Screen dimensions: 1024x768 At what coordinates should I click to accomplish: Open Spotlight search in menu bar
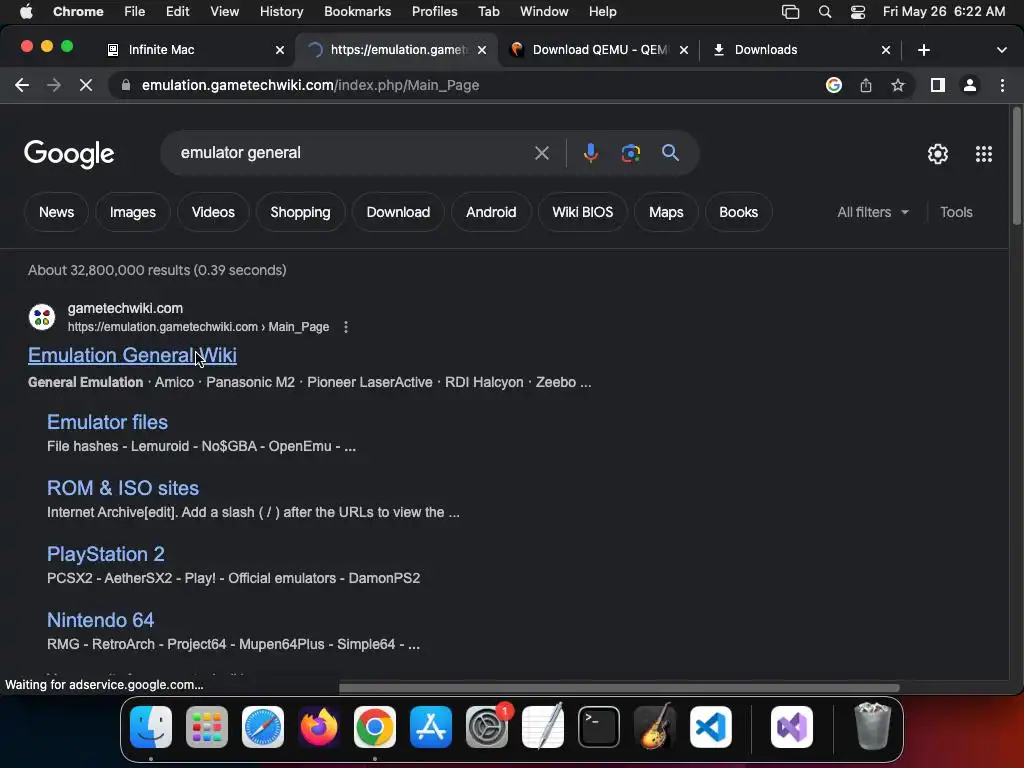(x=825, y=12)
